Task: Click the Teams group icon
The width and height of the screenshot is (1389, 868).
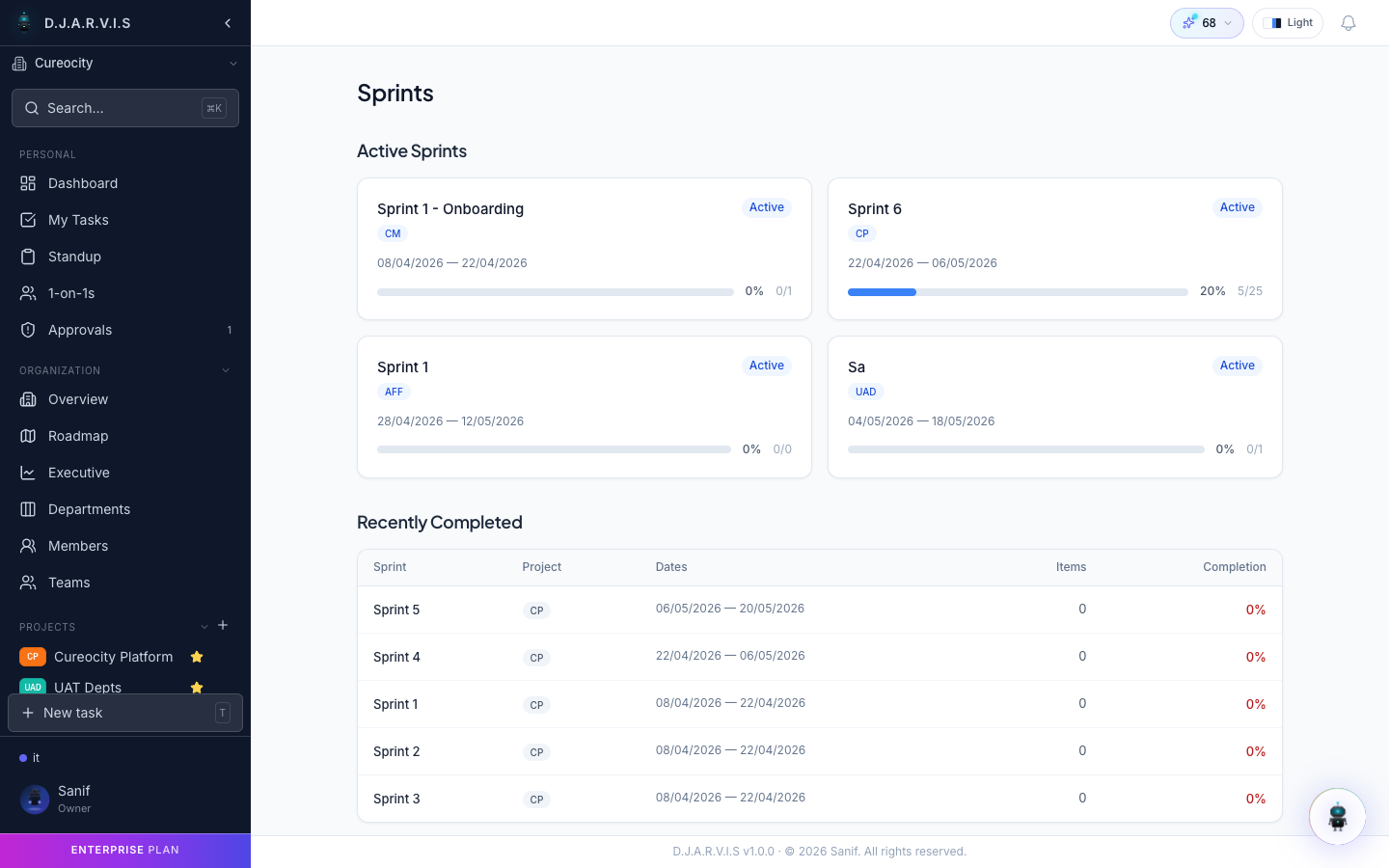Action: coord(28,583)
